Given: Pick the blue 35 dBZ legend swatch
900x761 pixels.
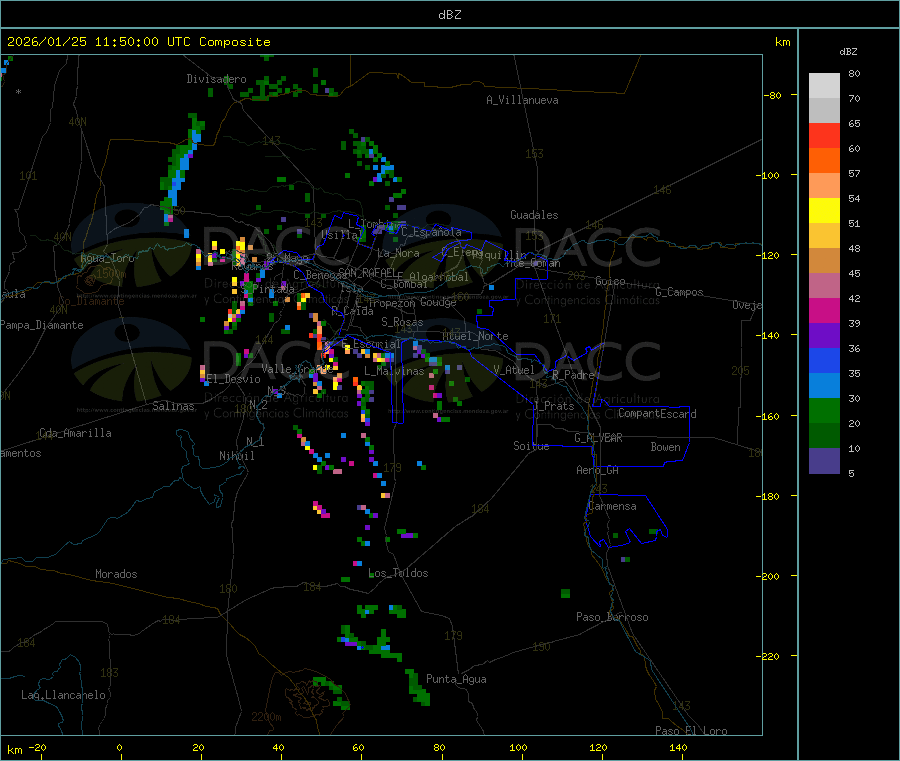Looking at the screenshot, I should 824,360.
